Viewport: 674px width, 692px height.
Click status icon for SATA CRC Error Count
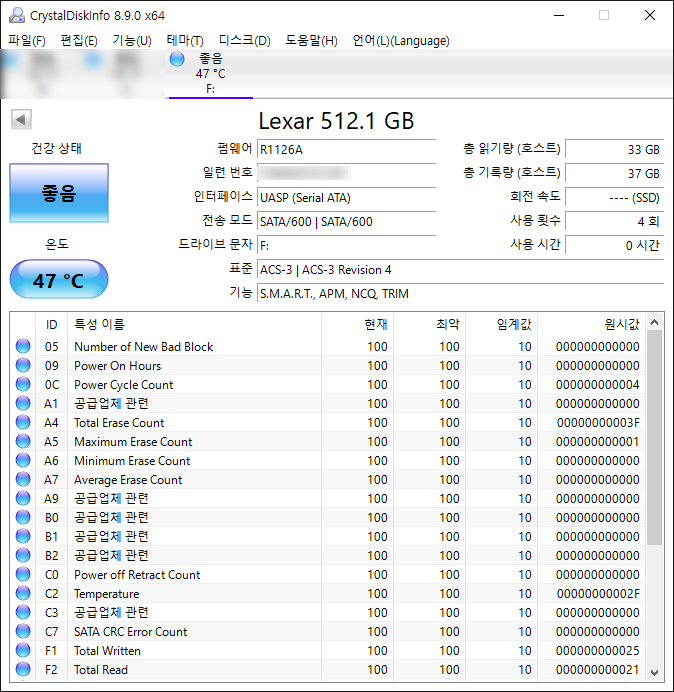(23, 631)
